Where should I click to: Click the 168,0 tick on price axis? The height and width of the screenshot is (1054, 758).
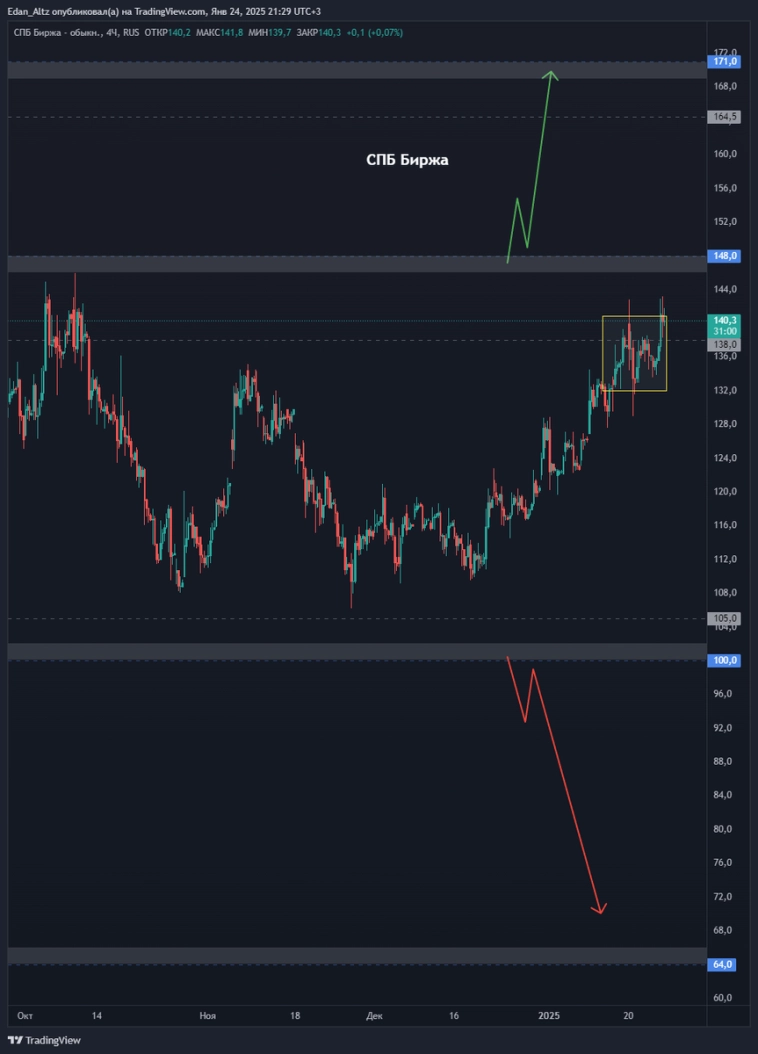[x=726, y=86]
